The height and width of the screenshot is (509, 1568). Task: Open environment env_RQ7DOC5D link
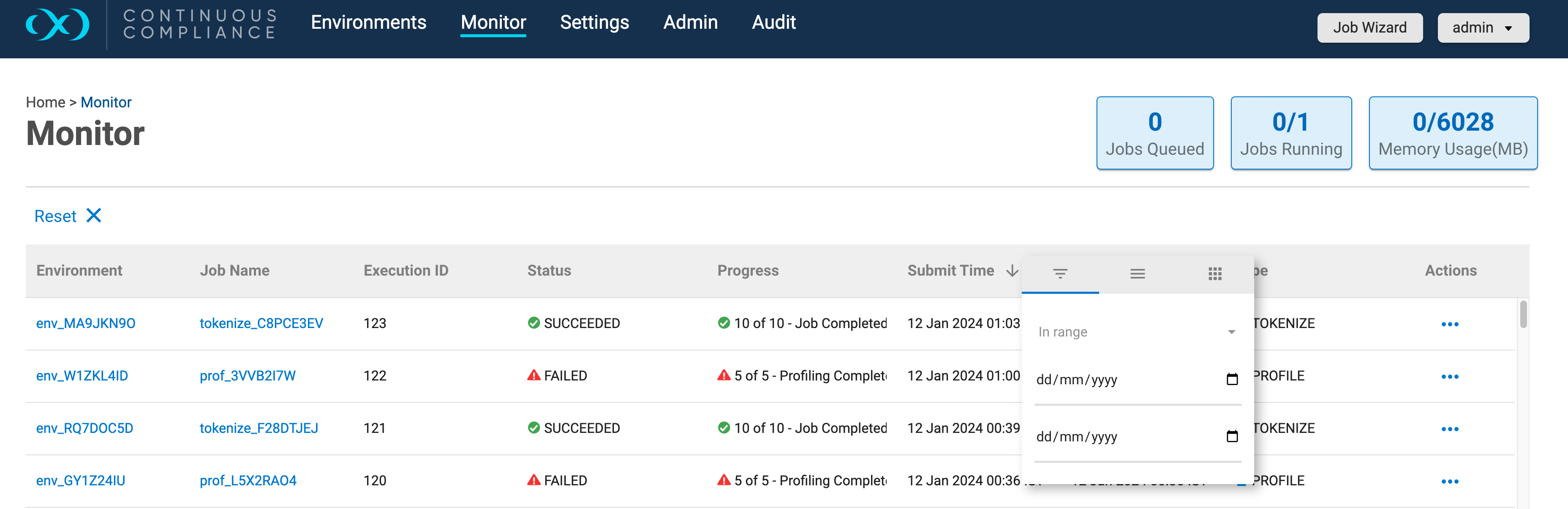(x=84, y=428)
